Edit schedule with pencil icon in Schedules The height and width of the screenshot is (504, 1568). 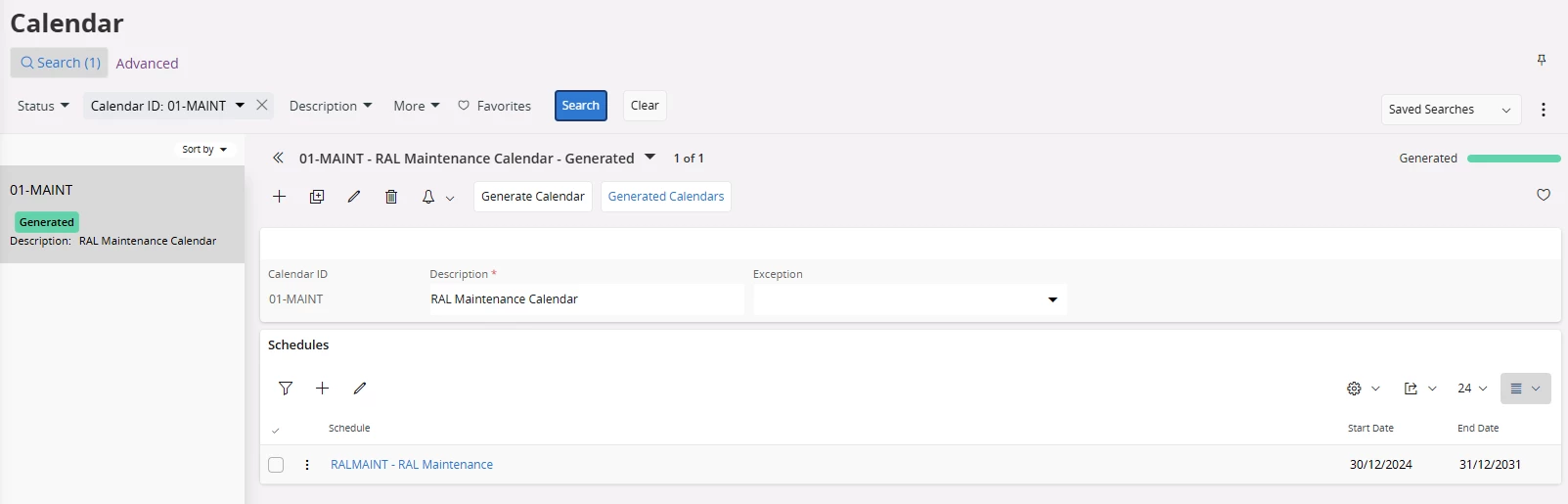[x=360, y=389]
